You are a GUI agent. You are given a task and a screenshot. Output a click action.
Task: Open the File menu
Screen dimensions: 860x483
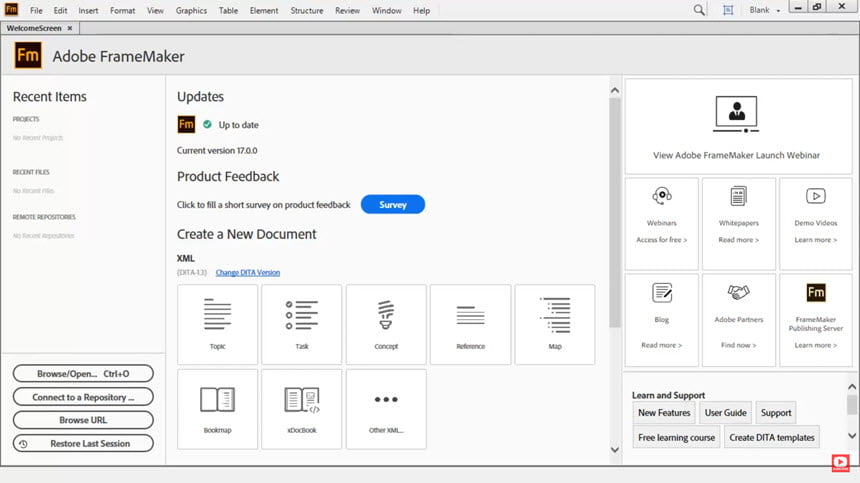(36, 10)
